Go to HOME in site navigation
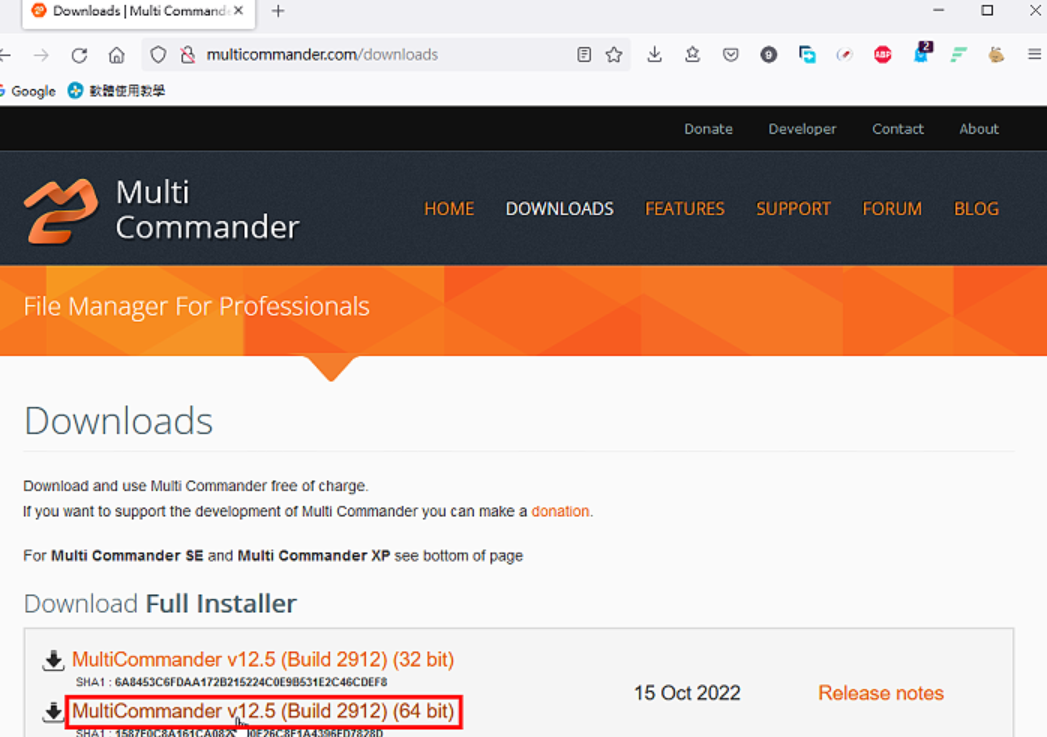 tap(449, 209)
